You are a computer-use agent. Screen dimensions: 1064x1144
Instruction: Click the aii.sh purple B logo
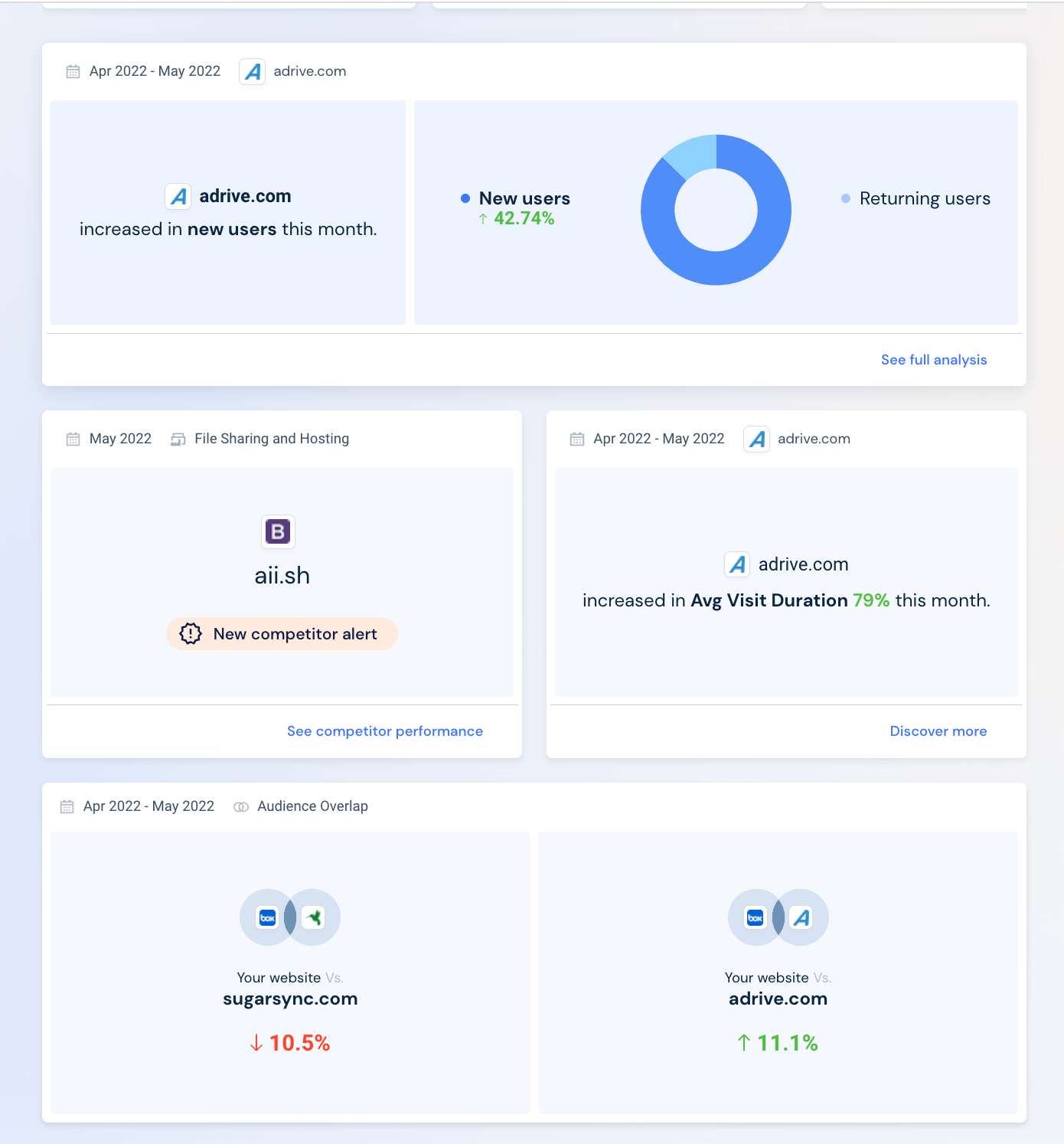pyautogui.click(x=278, y=531)
